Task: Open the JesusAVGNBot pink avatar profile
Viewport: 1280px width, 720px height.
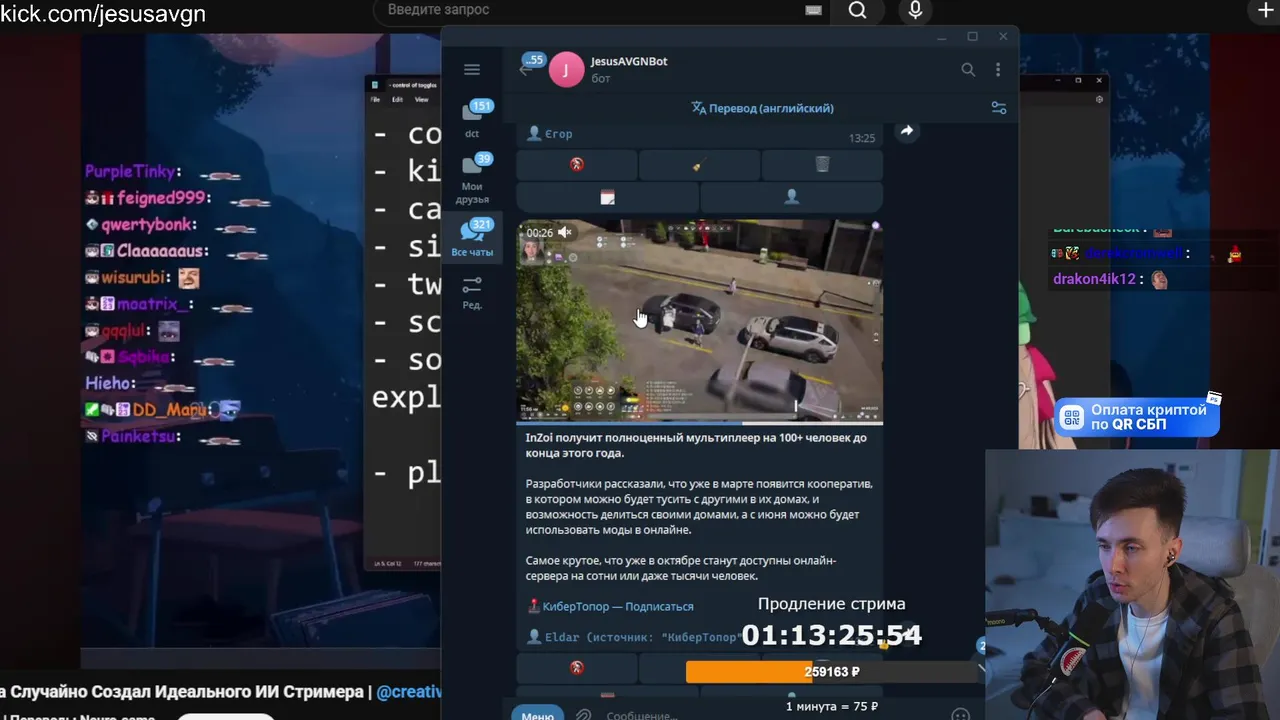Action: 566,69
